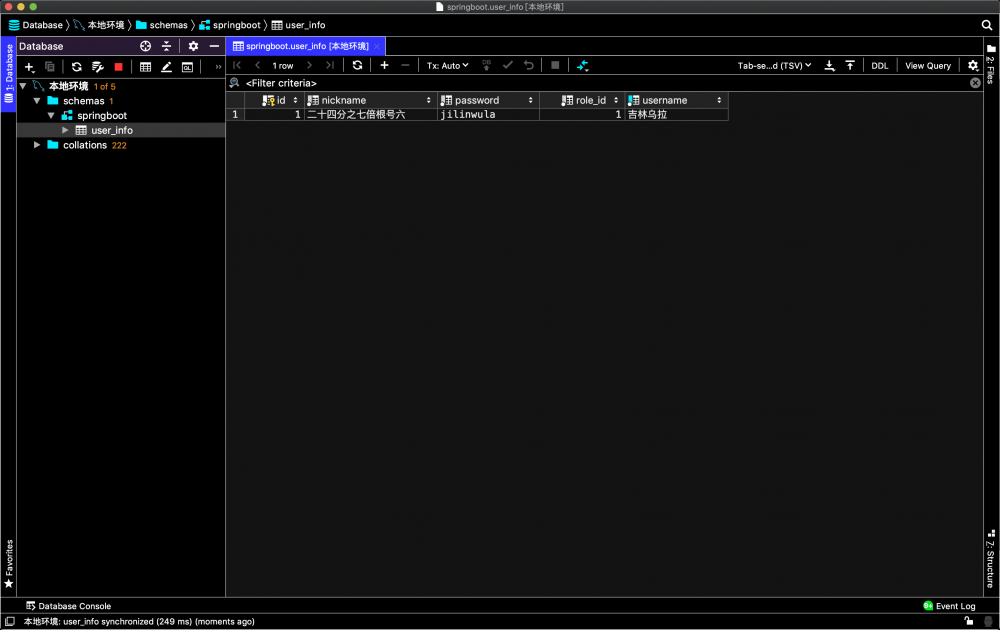Click the Duplicate icon in Database panel
Viewport: 1000px width, 630px height.
click(50, 66)
